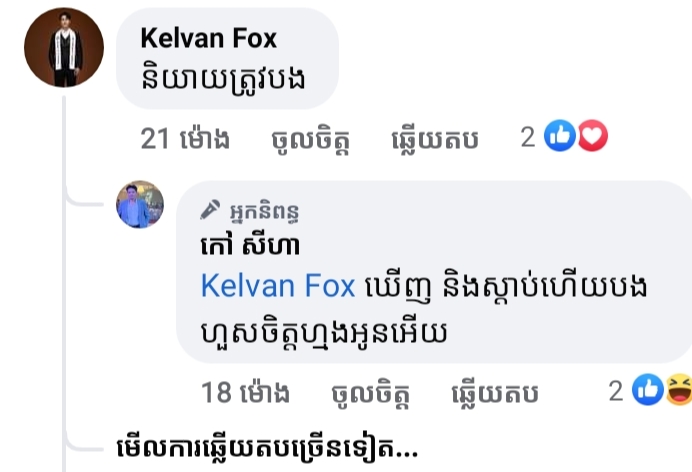Click the Kelvan Fox commenter name
This screenshot has height=472, width=692.
[x=208, y=38]
